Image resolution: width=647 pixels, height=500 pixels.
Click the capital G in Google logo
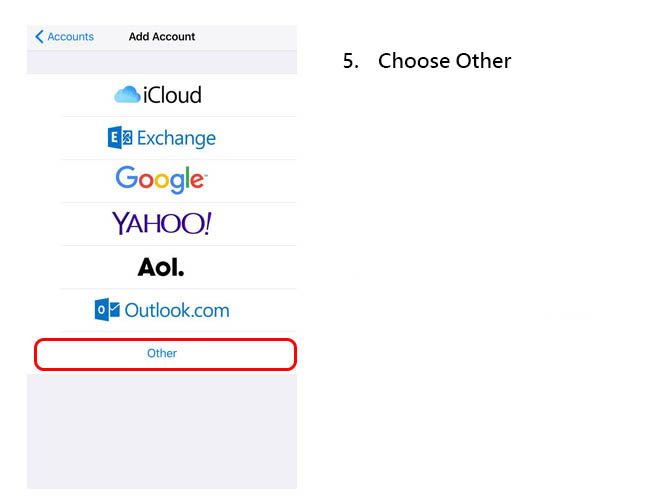point(126,177)
